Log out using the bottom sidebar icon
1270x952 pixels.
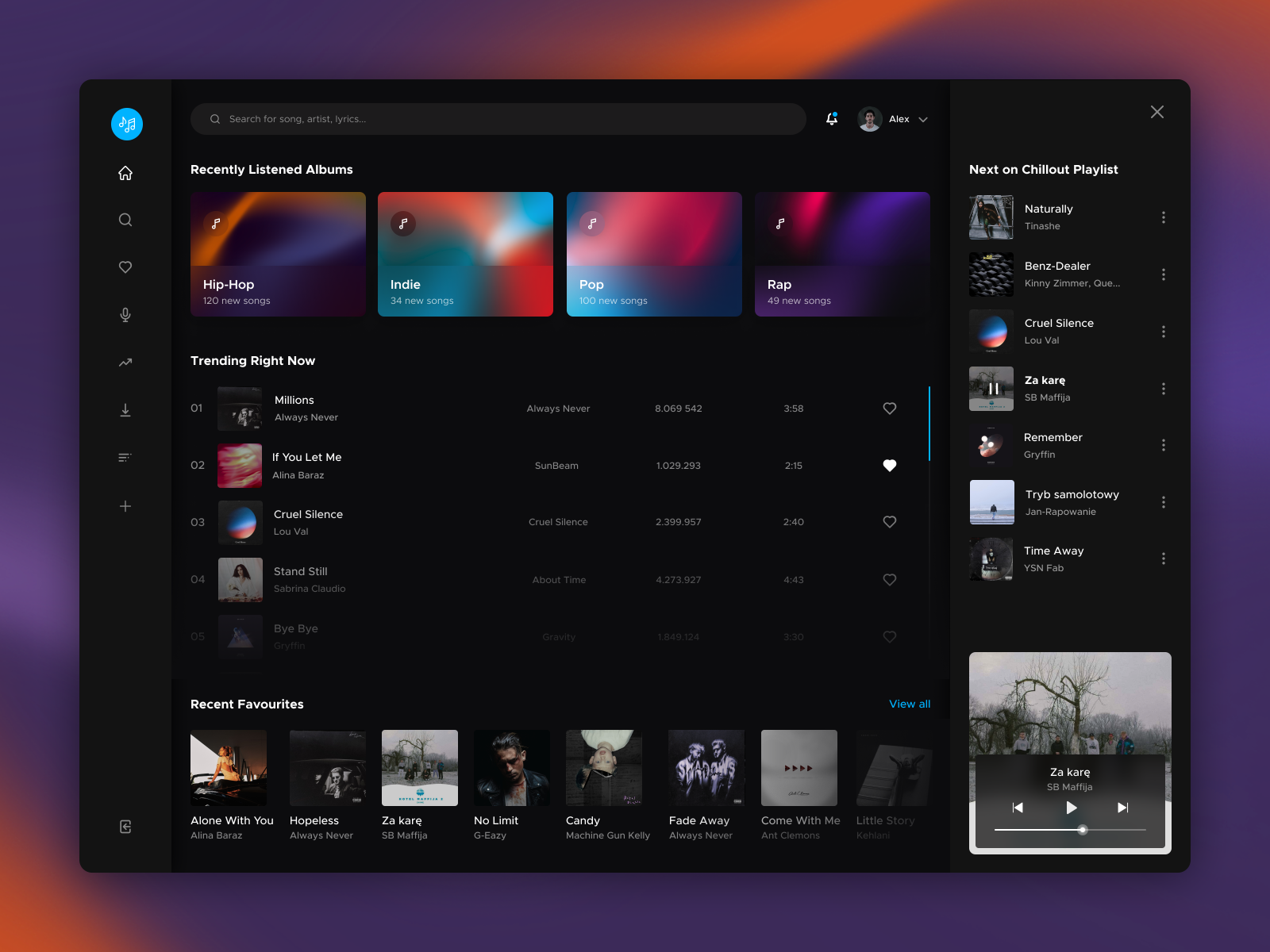point(125,826)
